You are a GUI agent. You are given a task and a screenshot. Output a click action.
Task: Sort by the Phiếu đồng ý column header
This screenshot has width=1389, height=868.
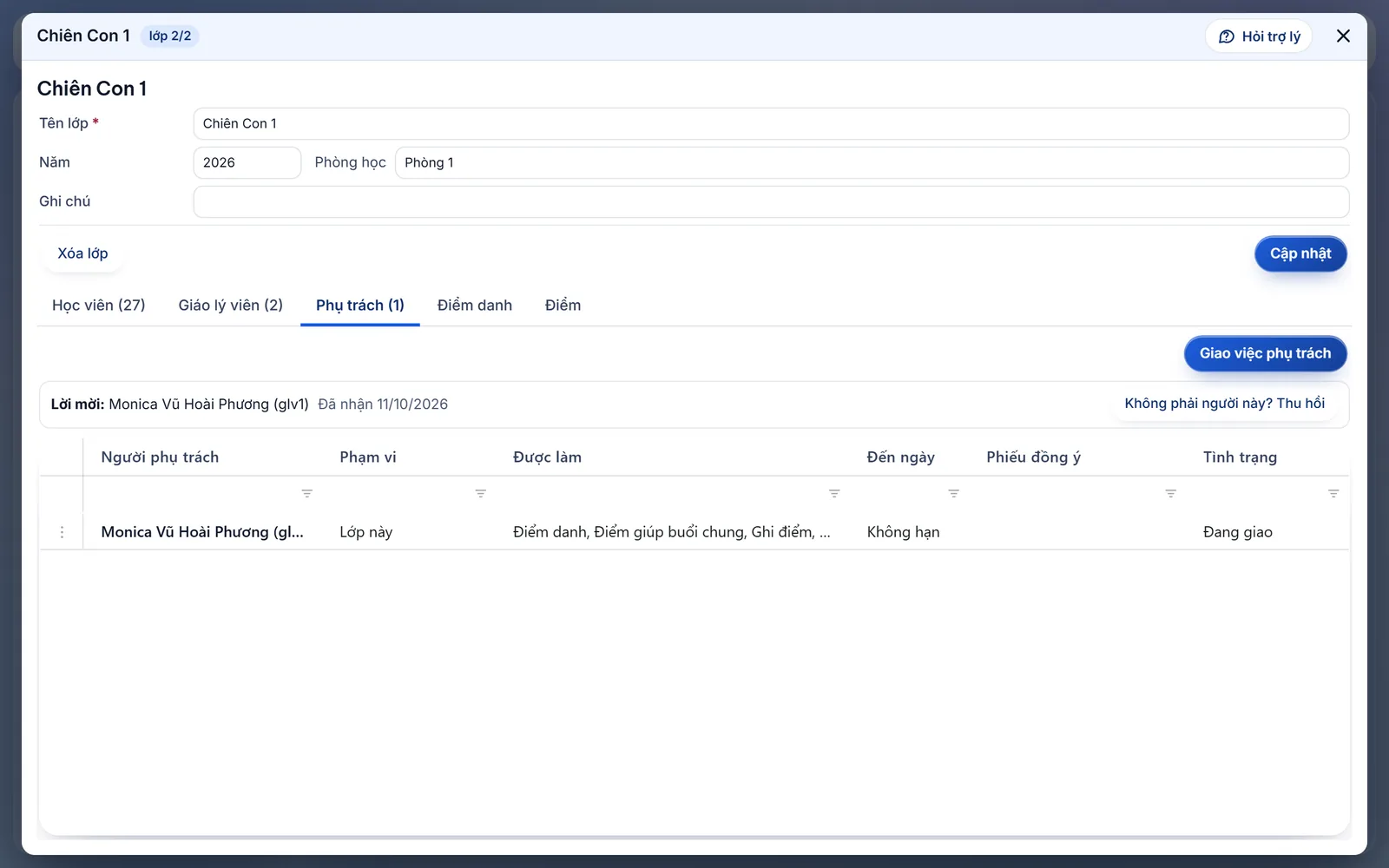point(1033,457)
